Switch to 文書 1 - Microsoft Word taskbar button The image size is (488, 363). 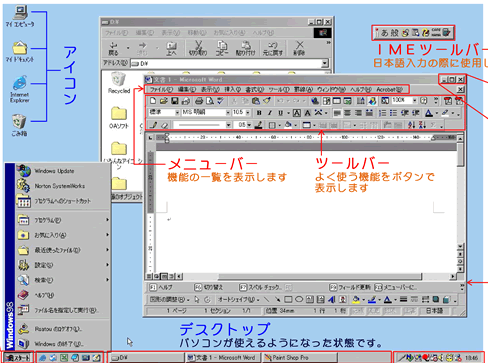coord(223,358)
